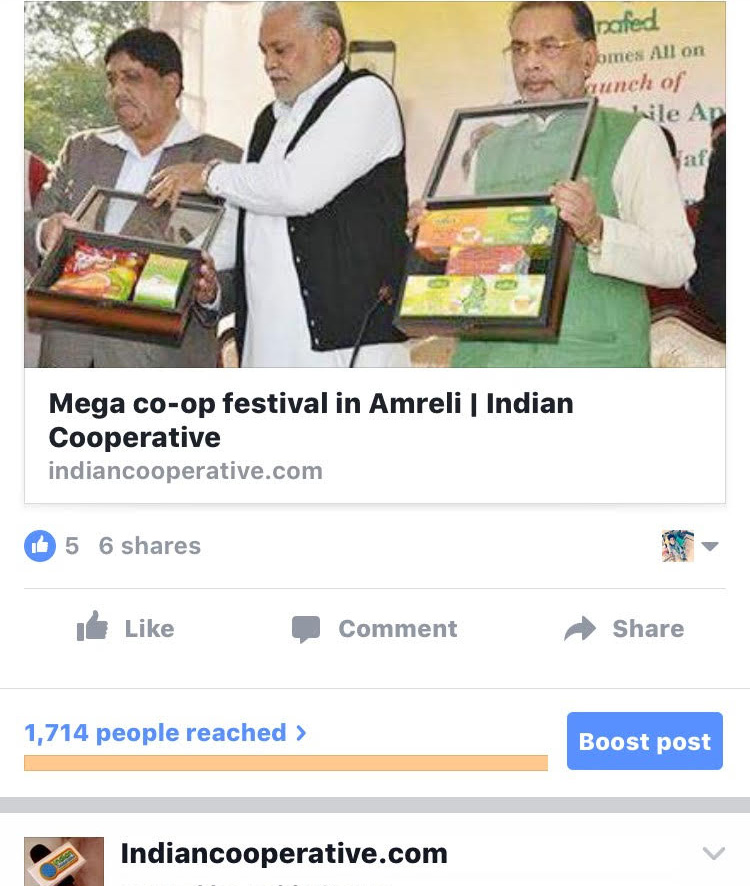The height and width of the screenshot is (886, 750).
Task: Click the chevron after people reached
Action: coord(301,733)
